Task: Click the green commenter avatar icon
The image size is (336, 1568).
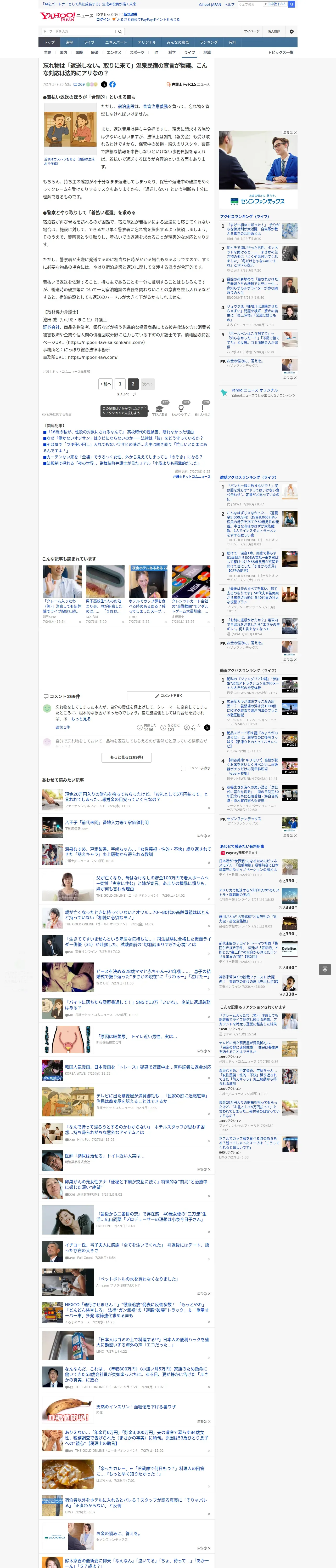Action: click(x=47, y=708)
